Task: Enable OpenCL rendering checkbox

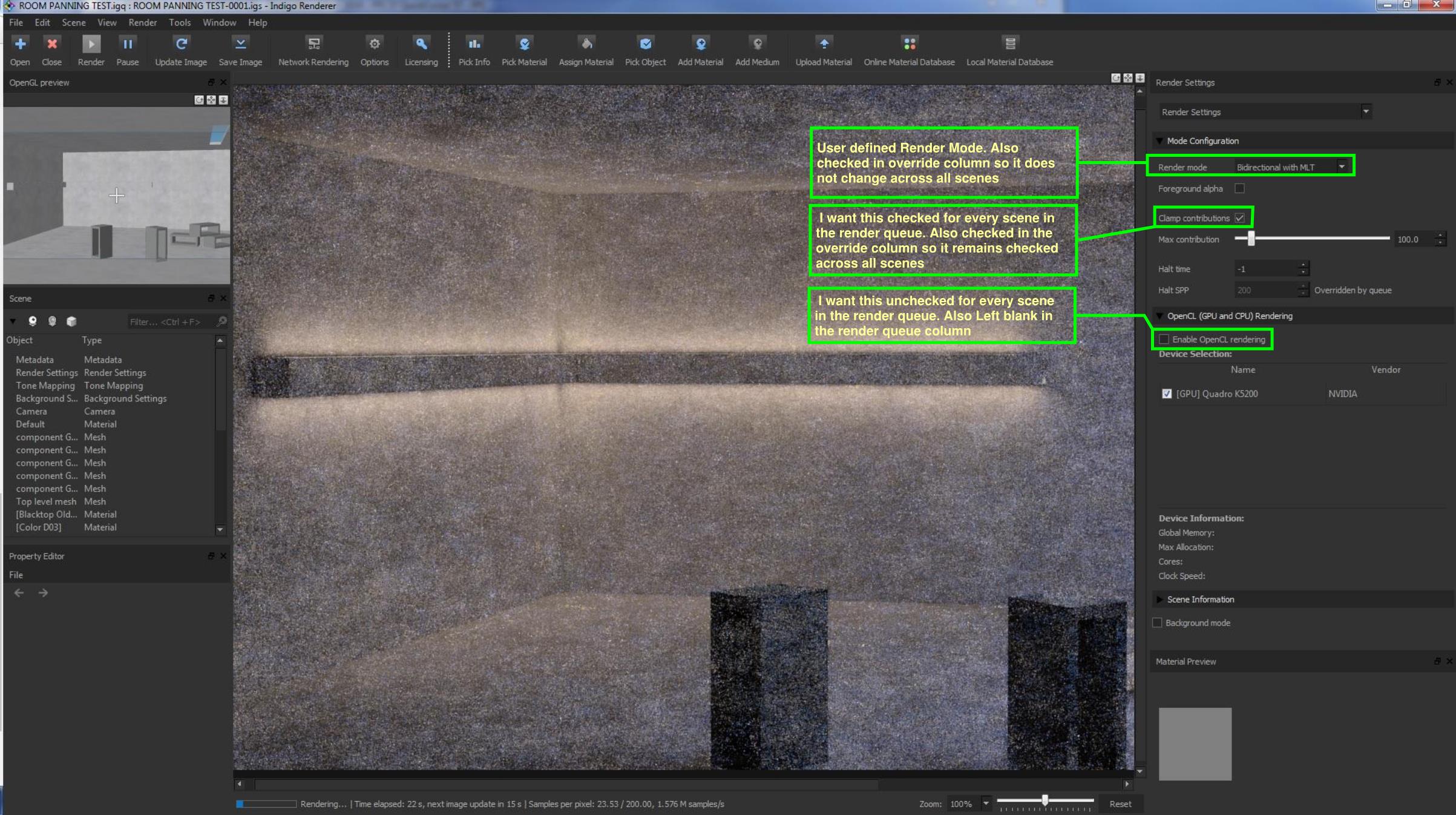Action: (x=1164, y=340)
